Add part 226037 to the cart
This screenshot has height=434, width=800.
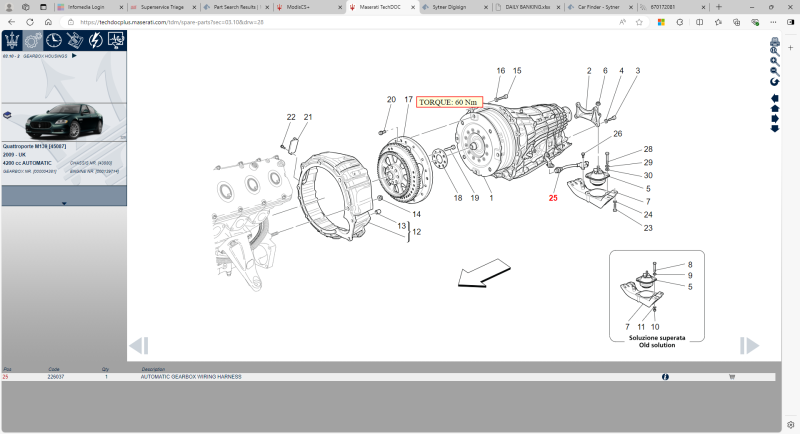(x=732, y=377)
